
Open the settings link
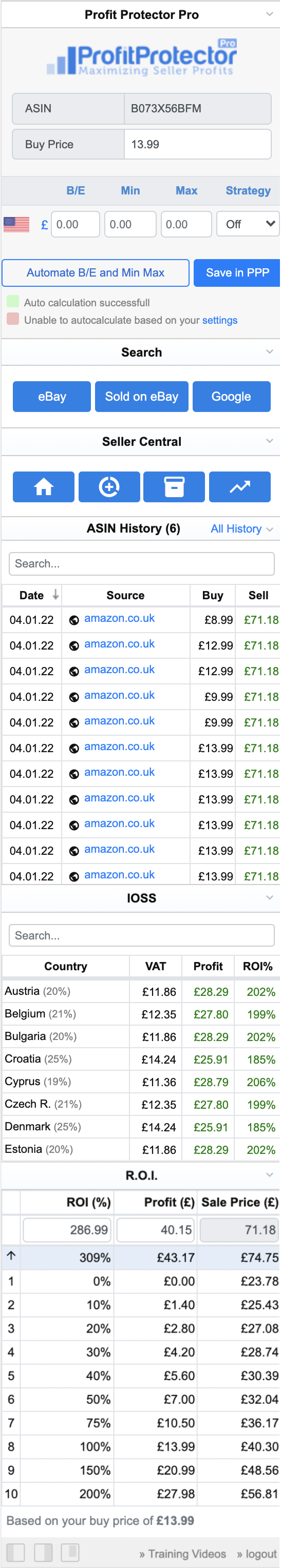220,320
